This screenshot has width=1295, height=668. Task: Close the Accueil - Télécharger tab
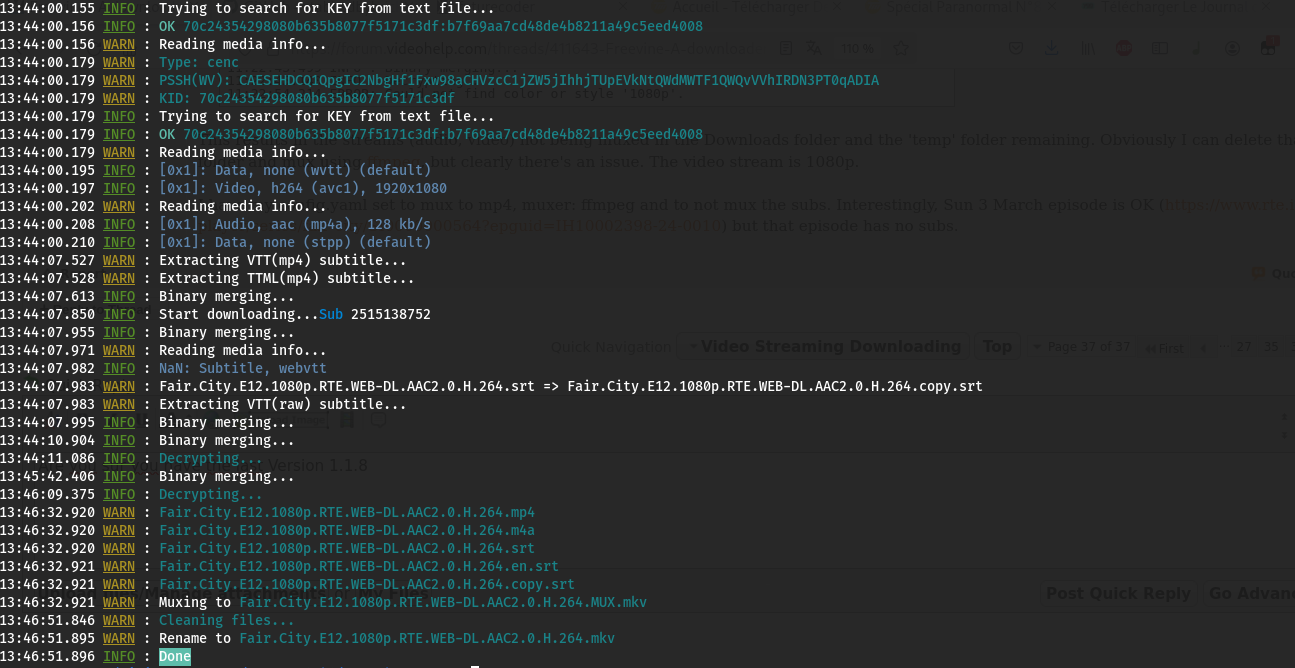835,6
